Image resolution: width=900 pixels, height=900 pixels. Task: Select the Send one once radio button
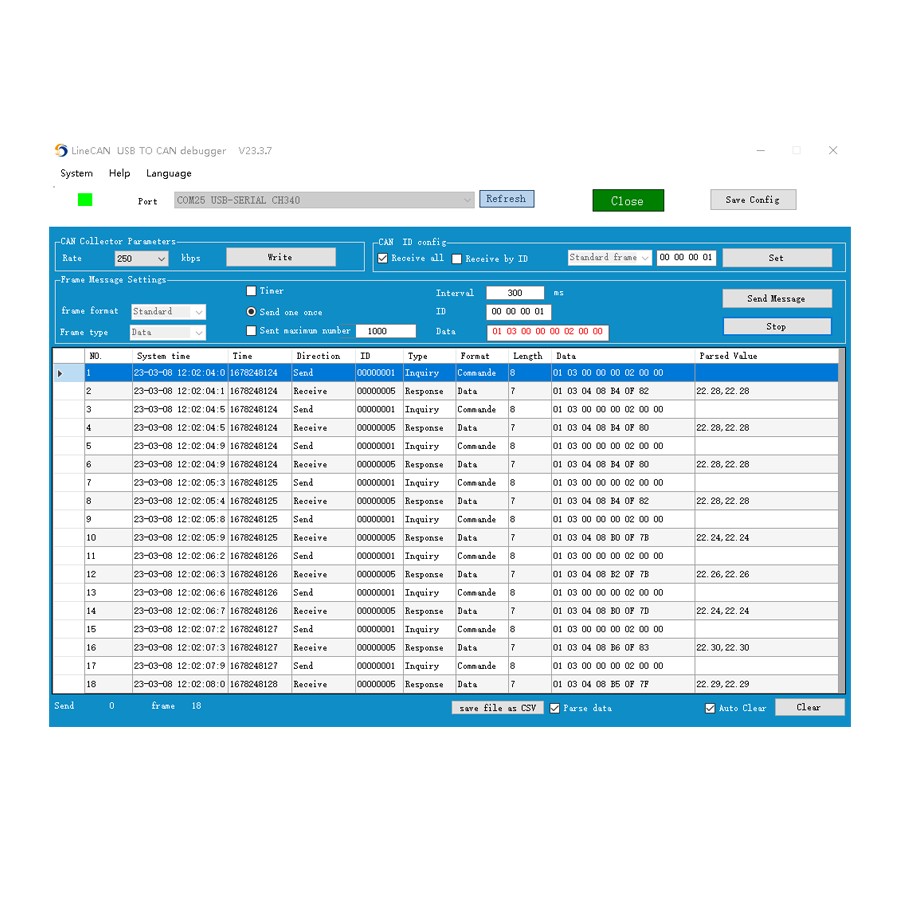(252, 312)
